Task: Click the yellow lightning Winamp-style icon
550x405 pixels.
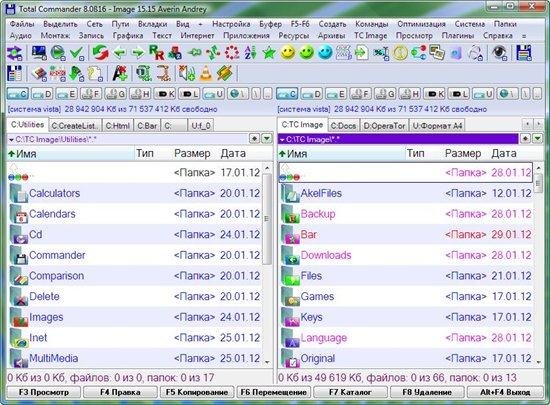Action: (224, 73)
